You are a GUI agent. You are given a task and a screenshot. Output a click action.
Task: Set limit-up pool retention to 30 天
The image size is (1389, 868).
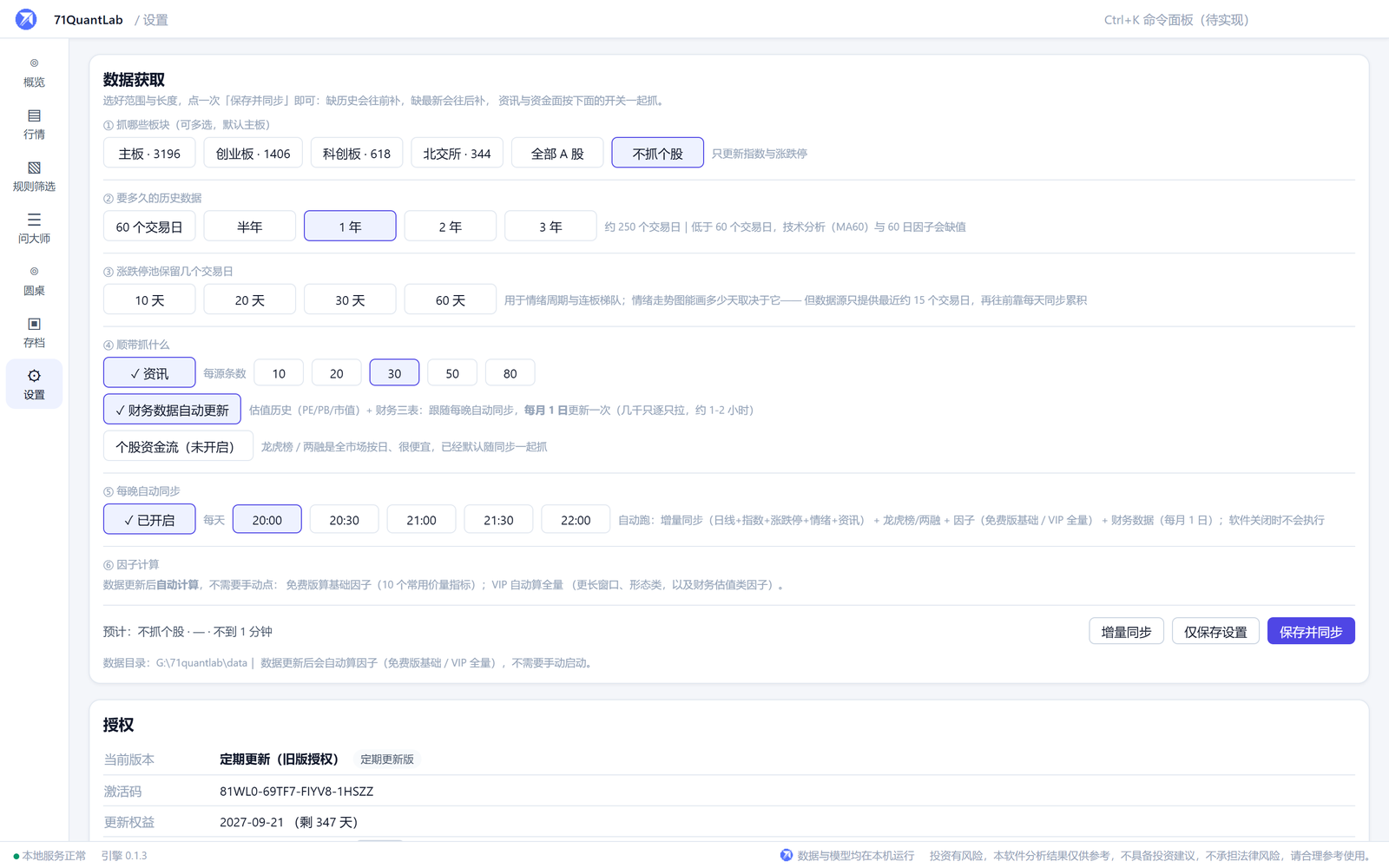coord(350,300)
